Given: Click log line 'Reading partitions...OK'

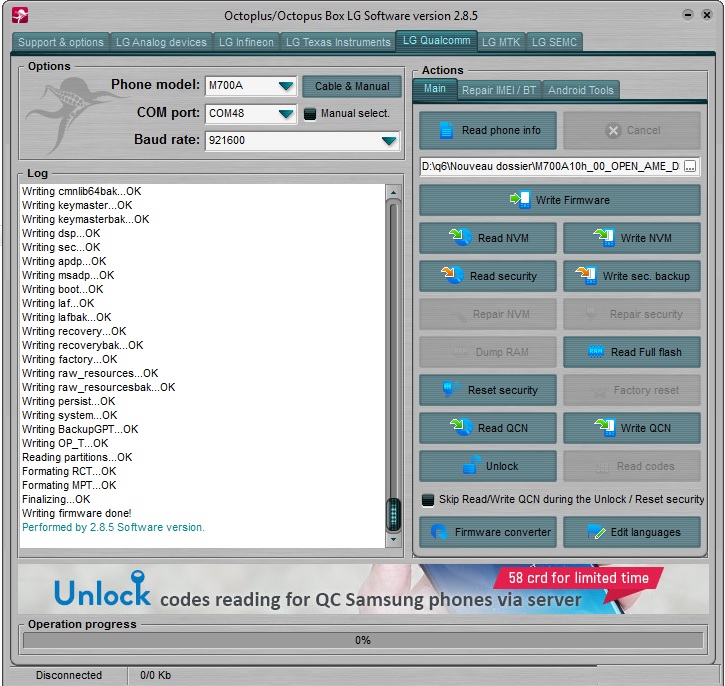Looking at the screenshot, I should coord(77,457).
